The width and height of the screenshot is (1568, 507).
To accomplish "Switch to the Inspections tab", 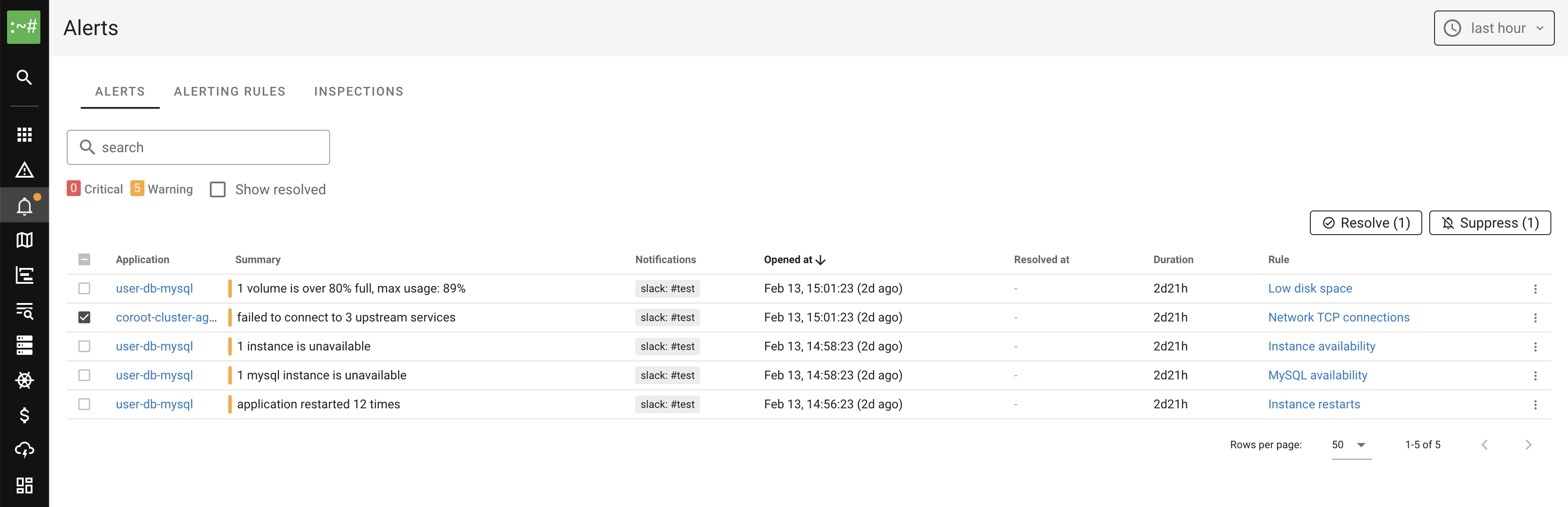I will point(359,92).
